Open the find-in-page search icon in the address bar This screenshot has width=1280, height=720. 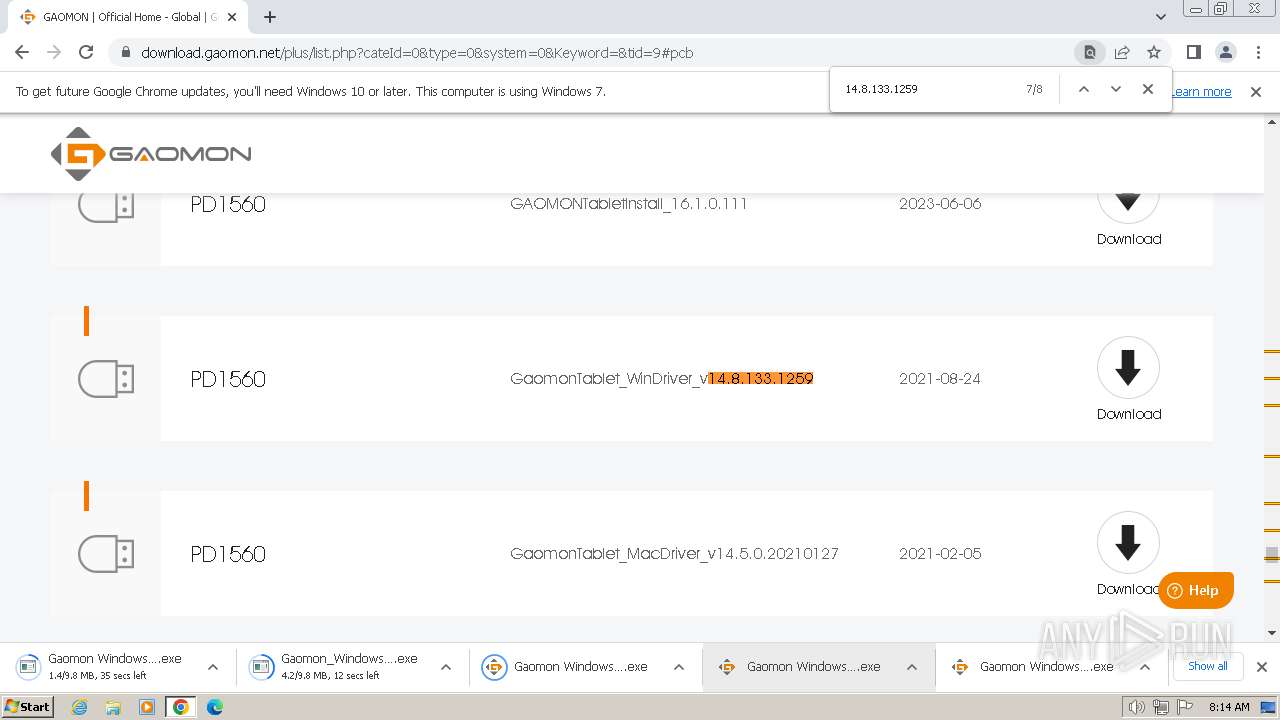[x=1090, y=52]
